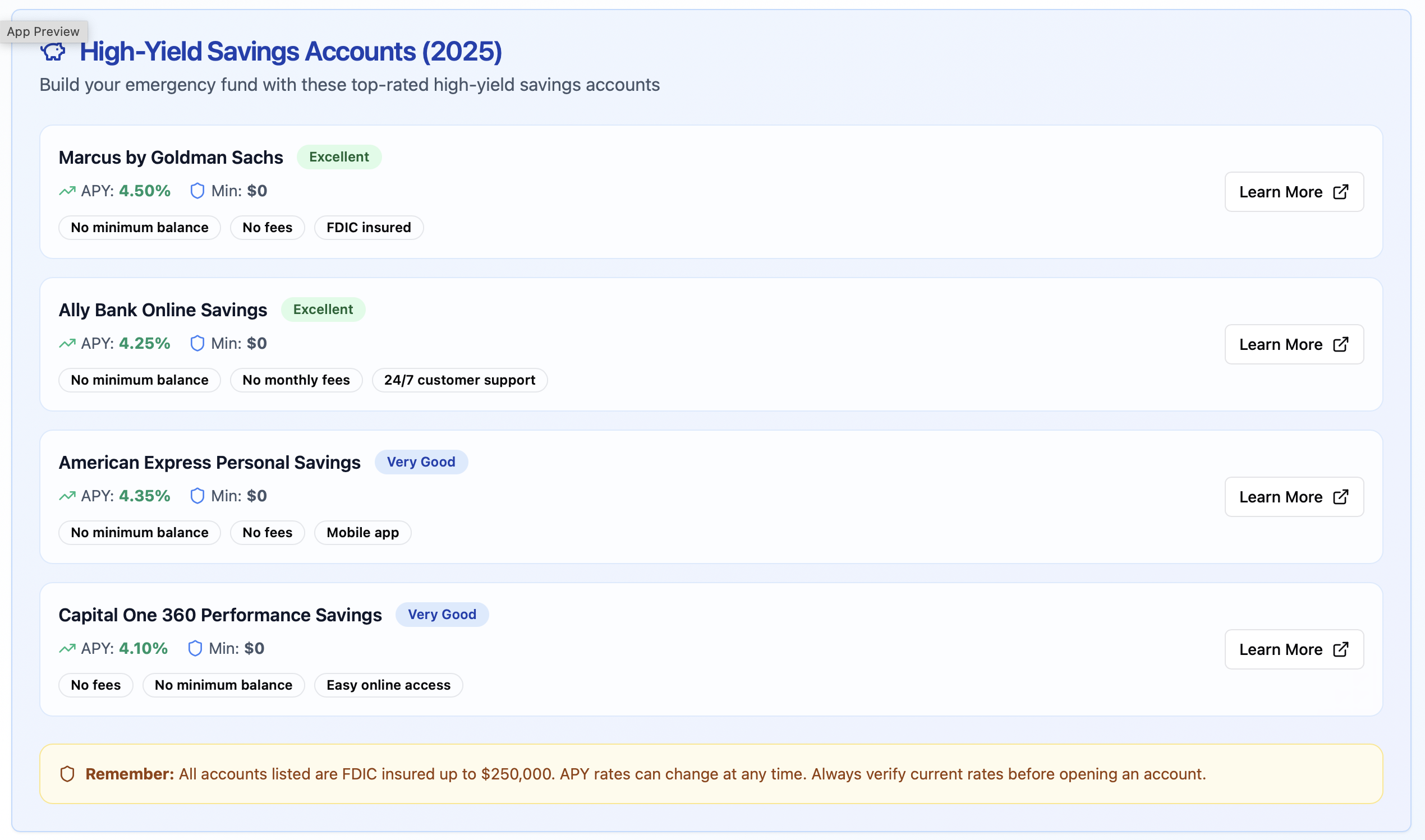
Task: Click the Very Good badge on Capital One 360
Action: click(x=442, y=614)
